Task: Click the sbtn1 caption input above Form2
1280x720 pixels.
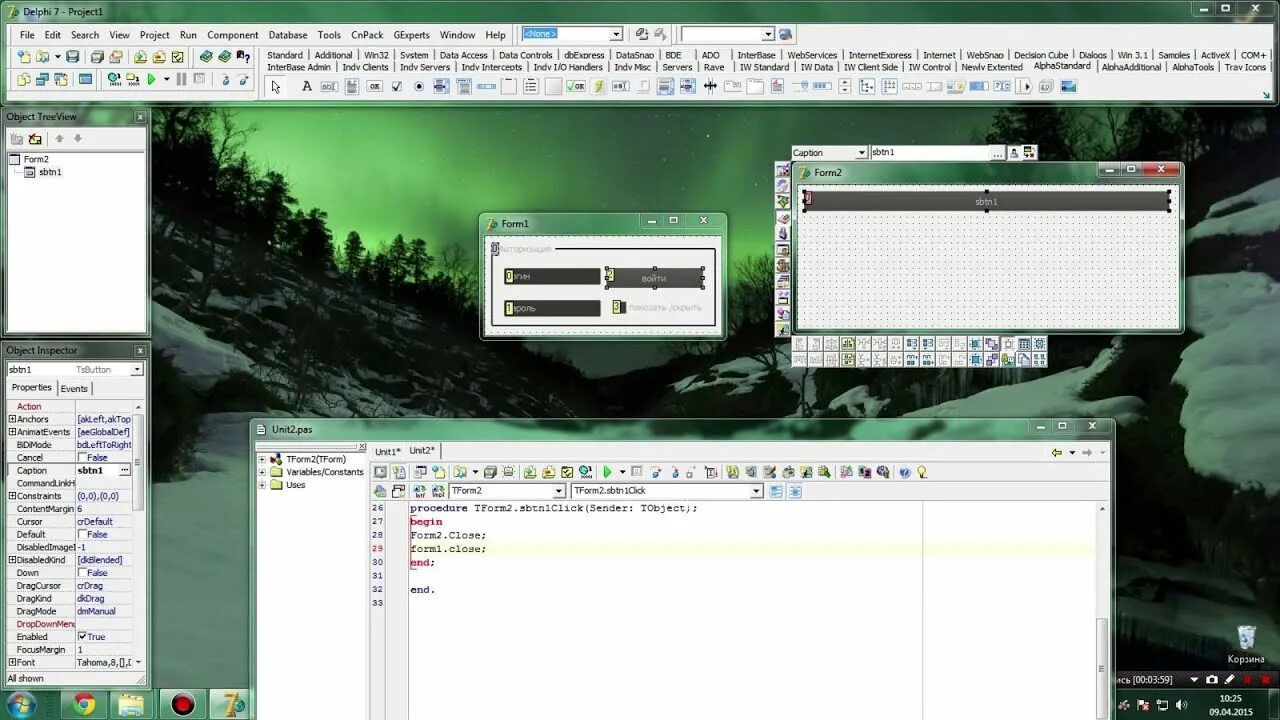Action: [930, 153]
